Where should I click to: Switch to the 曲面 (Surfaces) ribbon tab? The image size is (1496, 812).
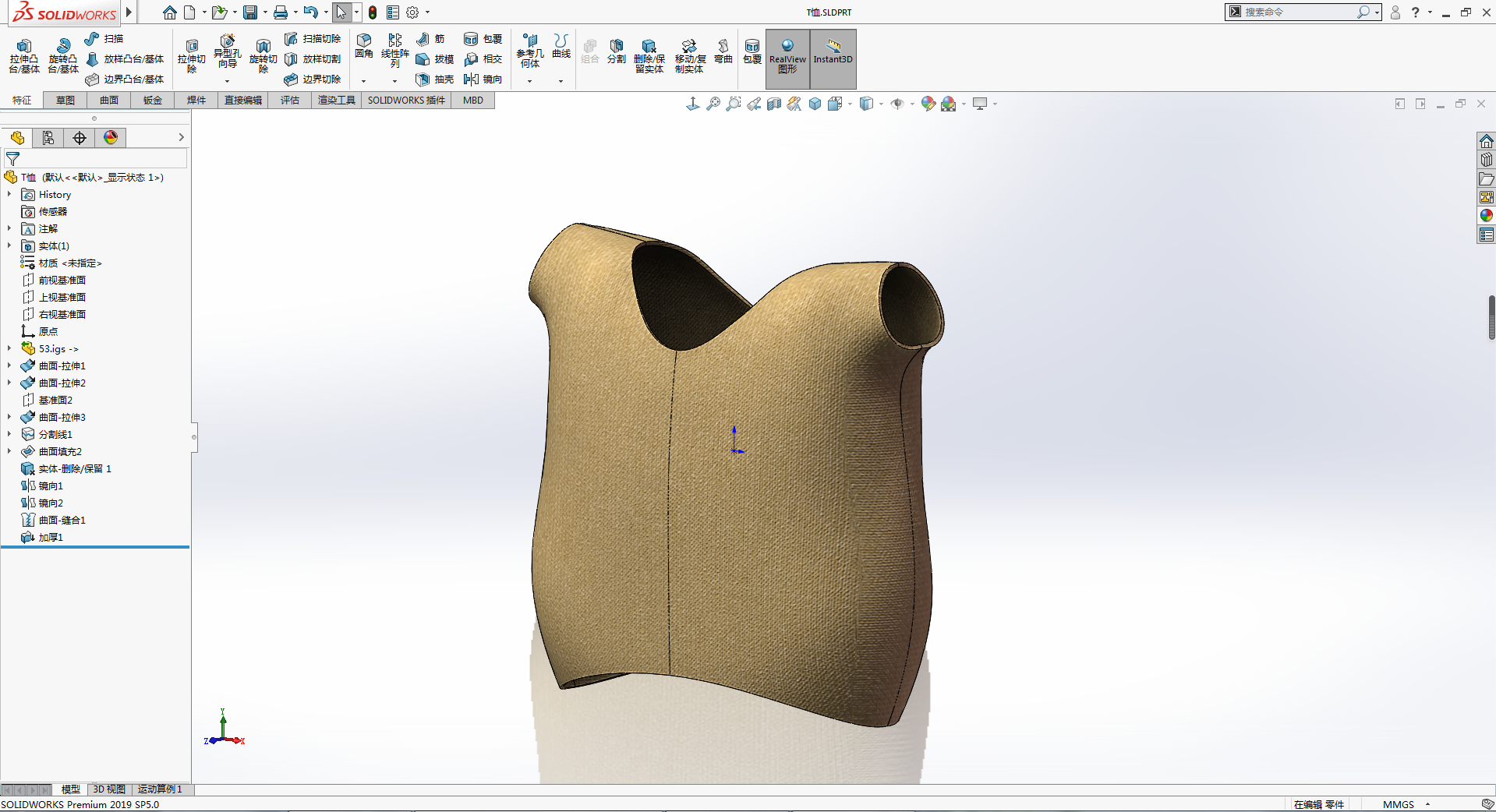[109, 101]
